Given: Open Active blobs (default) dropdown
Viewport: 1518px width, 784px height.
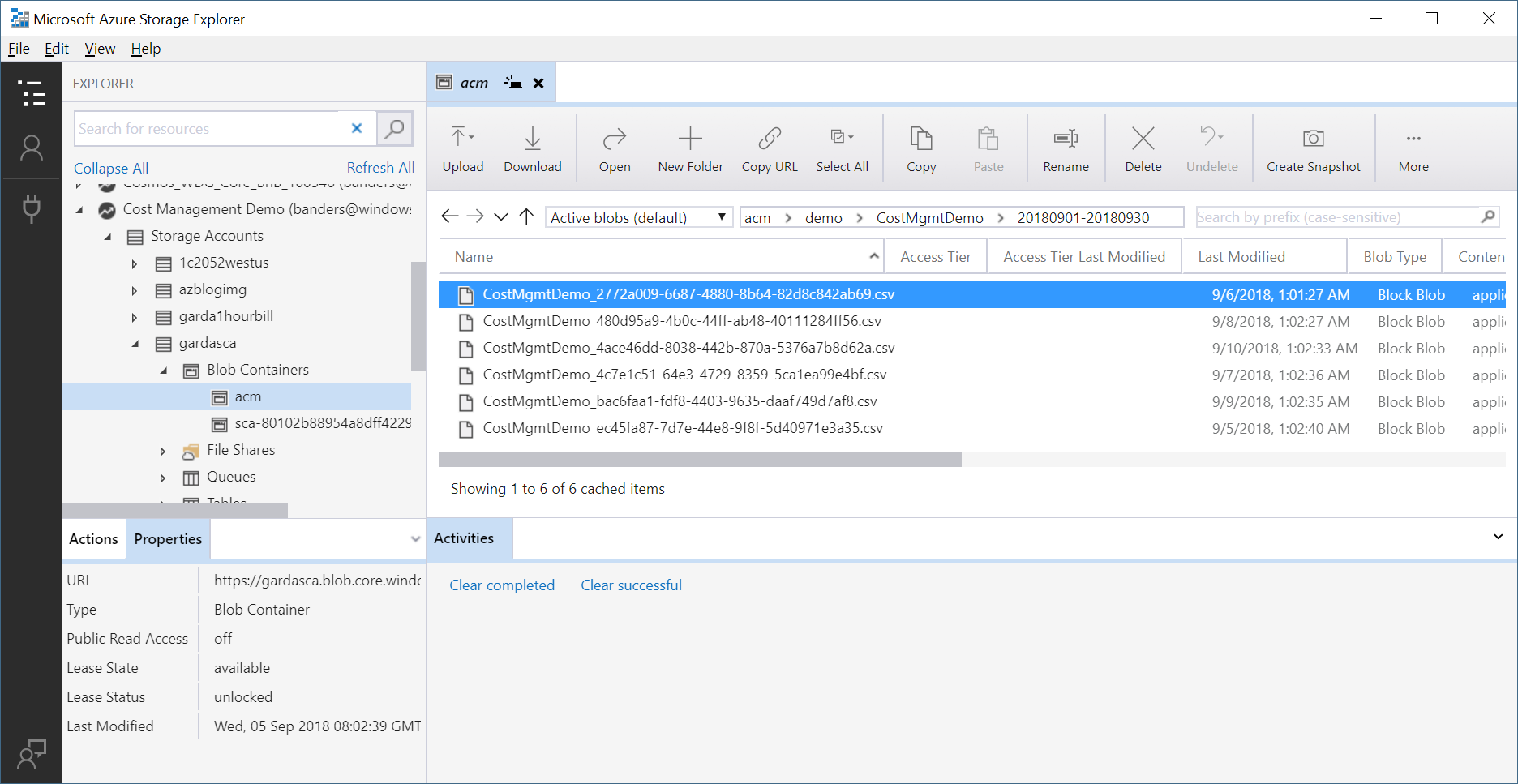Looking at the screenshot, I should point(638,217).
